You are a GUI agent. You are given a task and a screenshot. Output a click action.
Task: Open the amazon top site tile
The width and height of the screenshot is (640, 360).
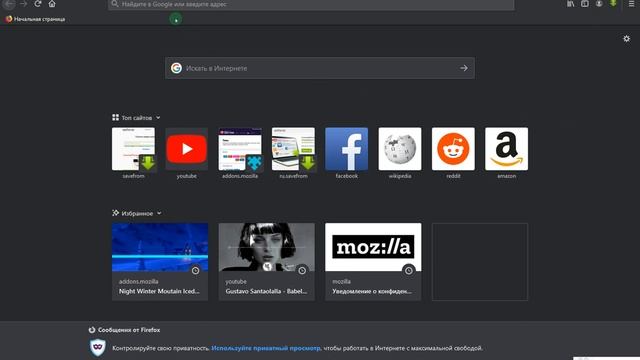tap(507, 153)
